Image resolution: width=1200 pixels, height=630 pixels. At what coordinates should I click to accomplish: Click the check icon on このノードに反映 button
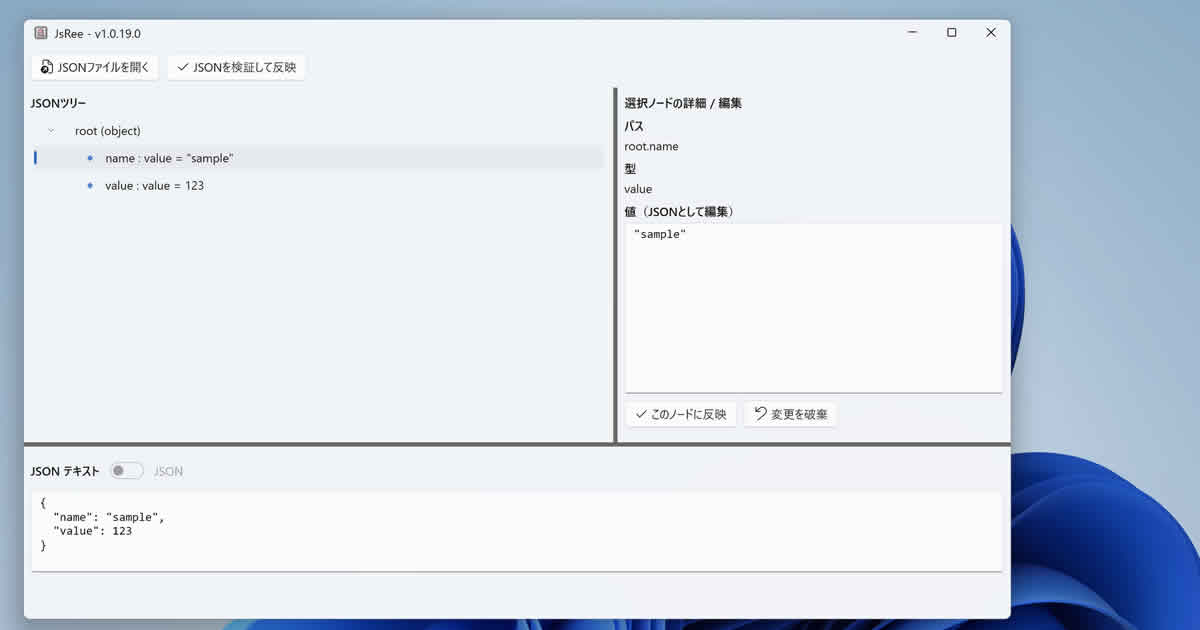tap(641, 413)
